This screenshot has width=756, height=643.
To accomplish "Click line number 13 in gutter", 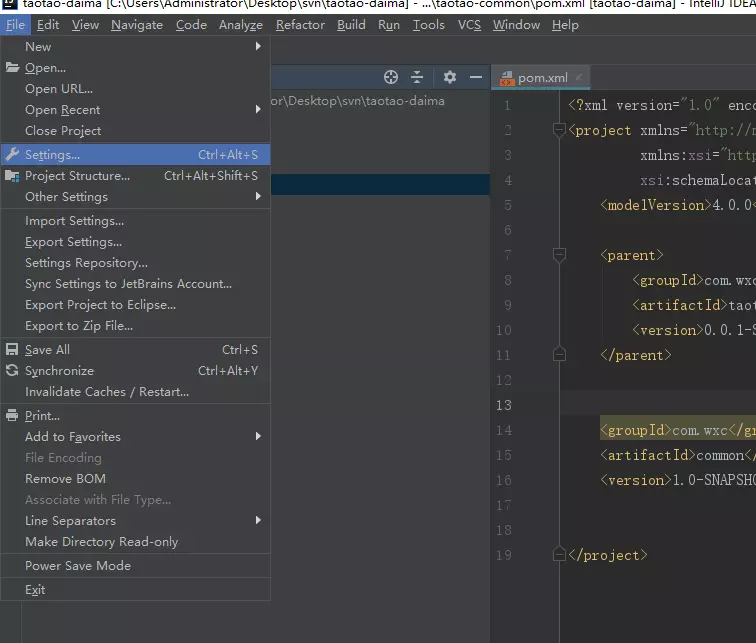I will click(x=503, y=405).
